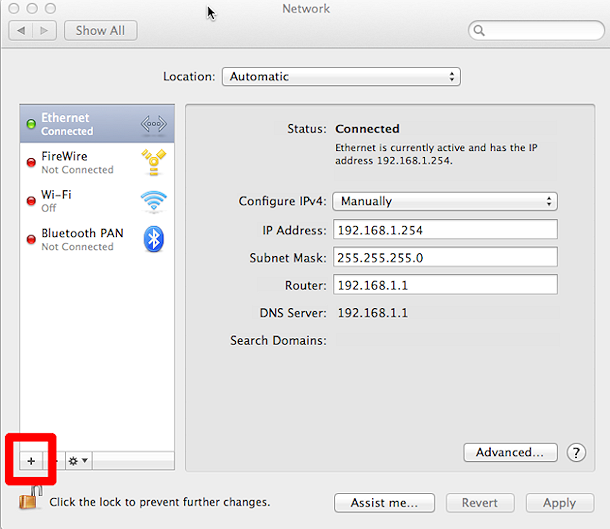Click into the IP Address field

point(444,230)
